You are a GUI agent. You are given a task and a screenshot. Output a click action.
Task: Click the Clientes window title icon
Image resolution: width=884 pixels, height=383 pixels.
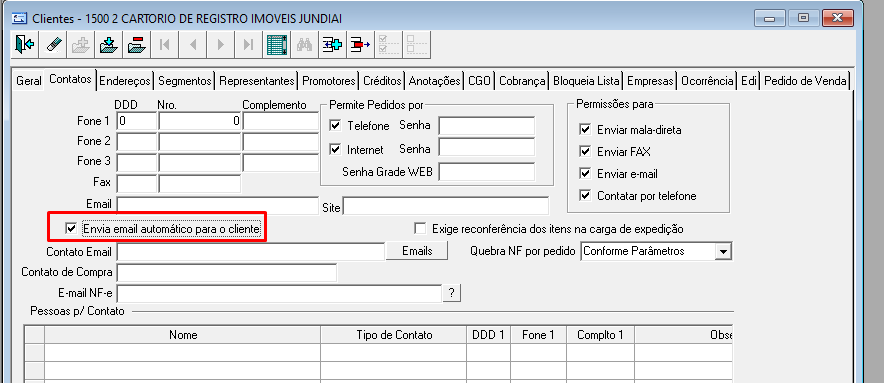[x=19, y=18]
